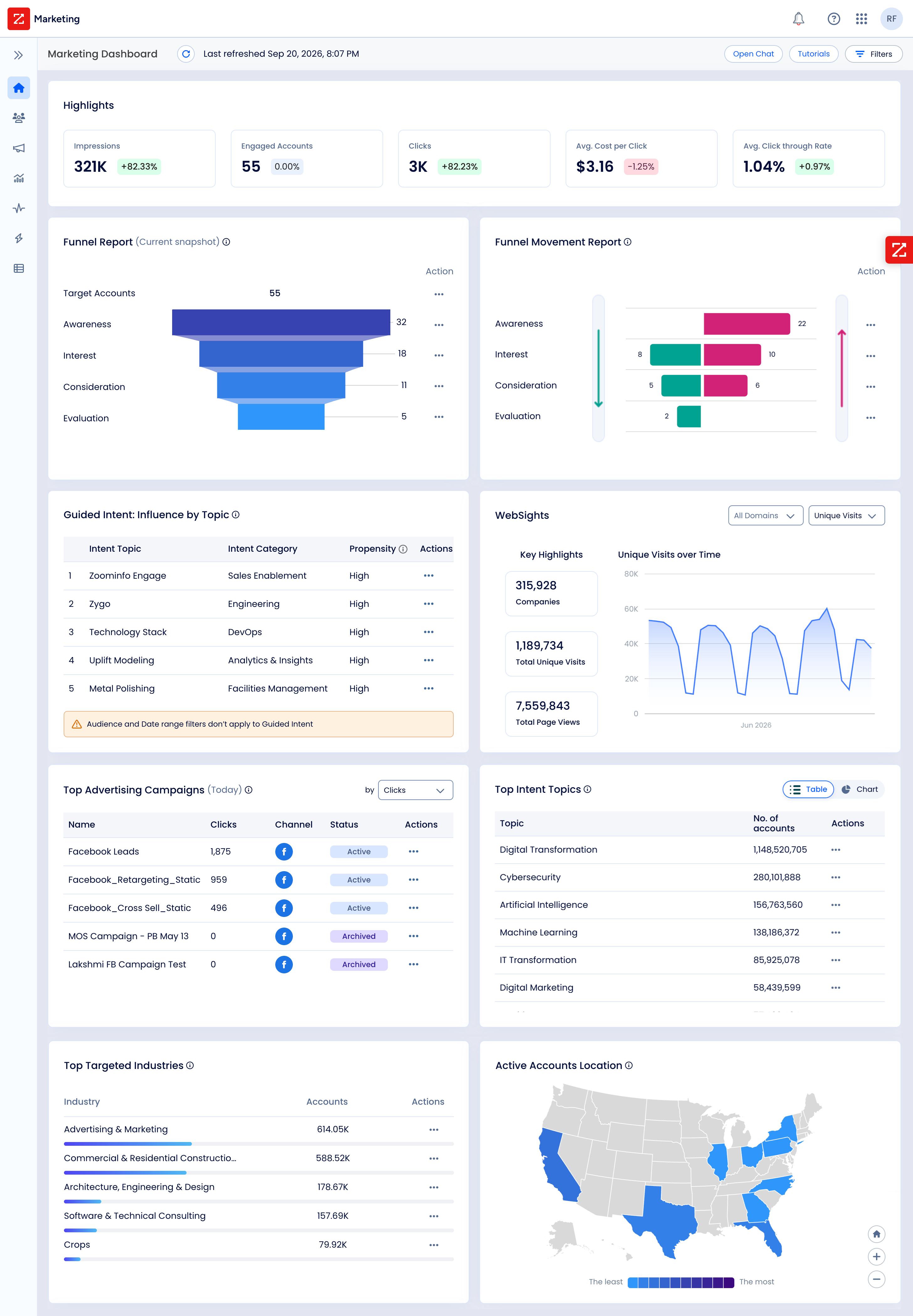The image size is (913, 1316).
Task: Open the Home sidebar icon
Action: tap(19, 88)
